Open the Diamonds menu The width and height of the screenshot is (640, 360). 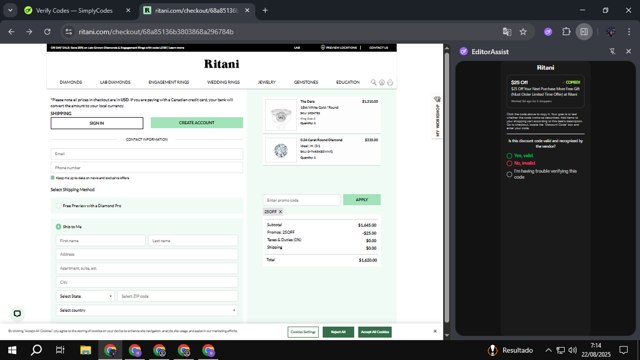pyautogui.click(x=71, y=82)
